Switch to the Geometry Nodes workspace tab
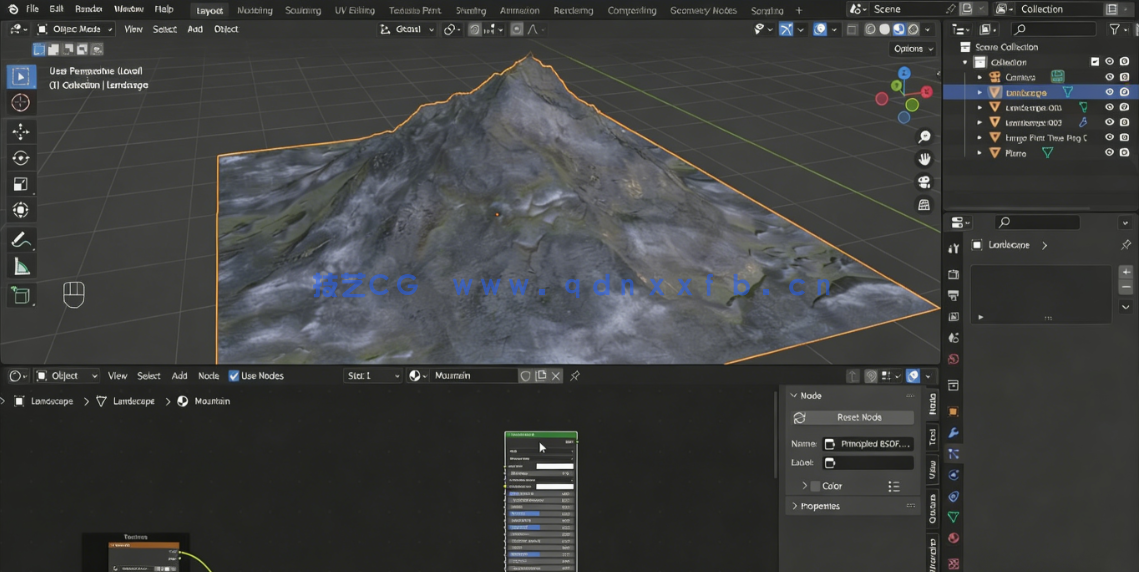1139x572 pixels. point(703,10)
